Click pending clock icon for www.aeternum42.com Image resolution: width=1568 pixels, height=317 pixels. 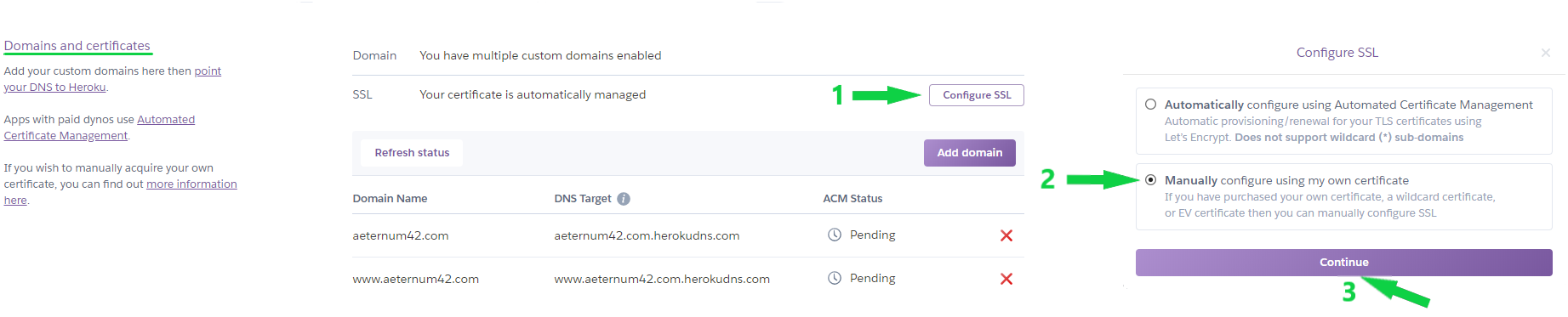835,278
